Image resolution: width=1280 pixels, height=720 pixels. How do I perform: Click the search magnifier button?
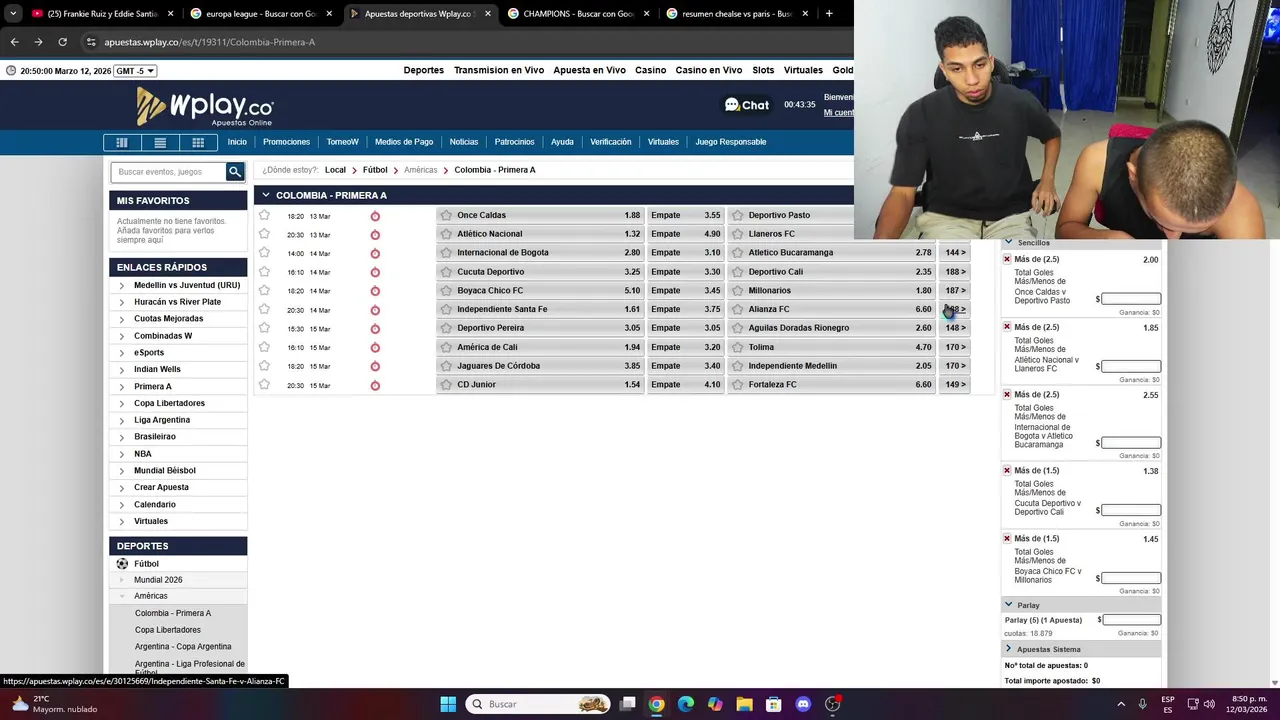235,172
